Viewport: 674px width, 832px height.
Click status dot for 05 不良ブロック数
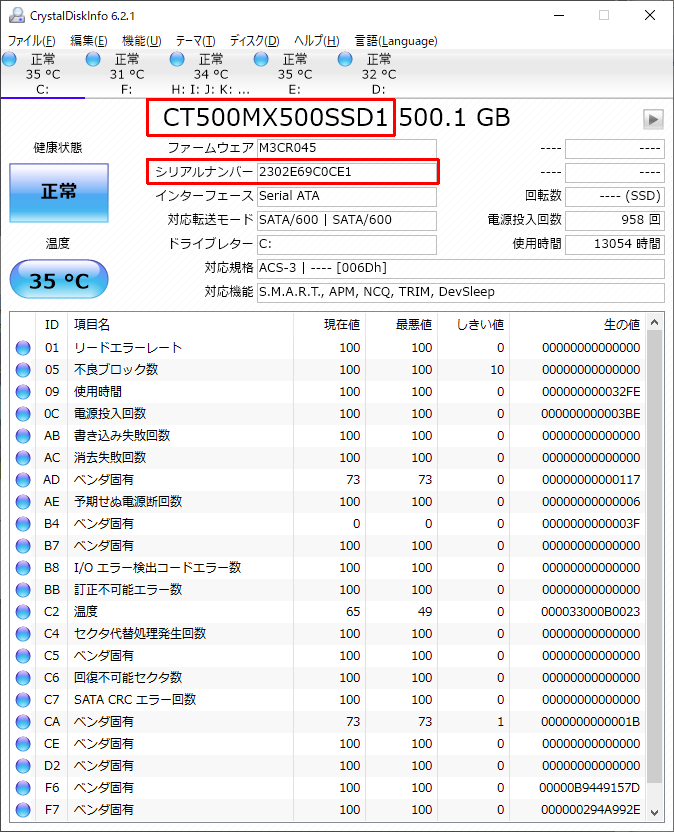[x=23, y=370]
